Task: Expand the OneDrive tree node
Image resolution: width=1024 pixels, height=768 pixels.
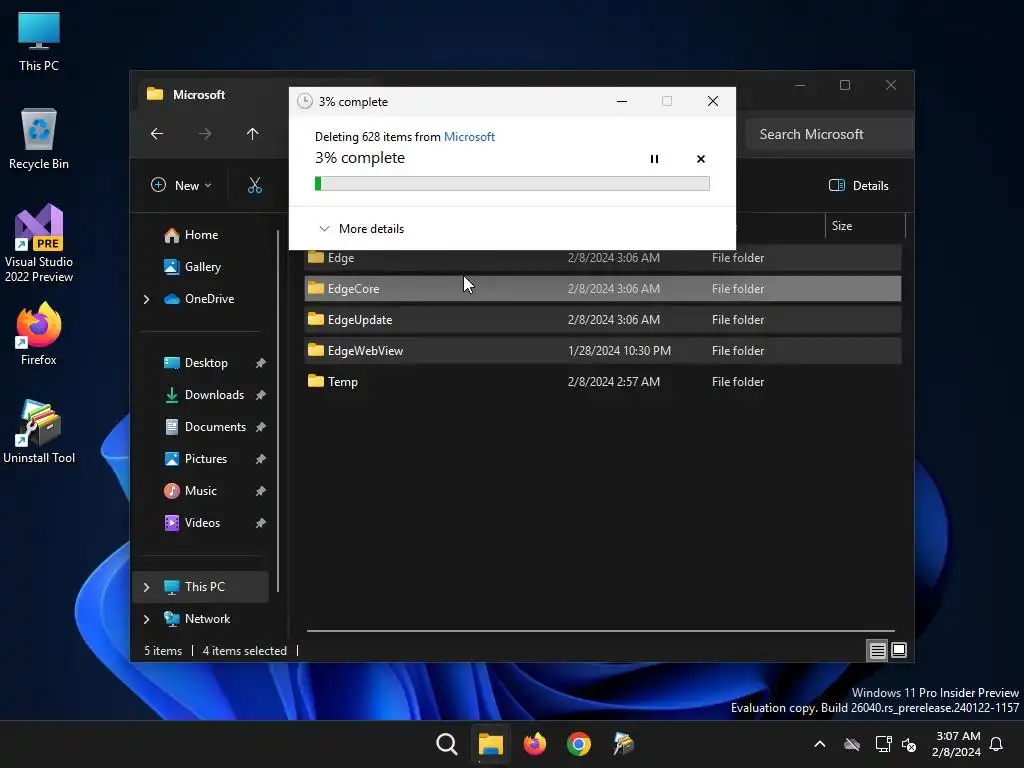Action: click(146, 299)
